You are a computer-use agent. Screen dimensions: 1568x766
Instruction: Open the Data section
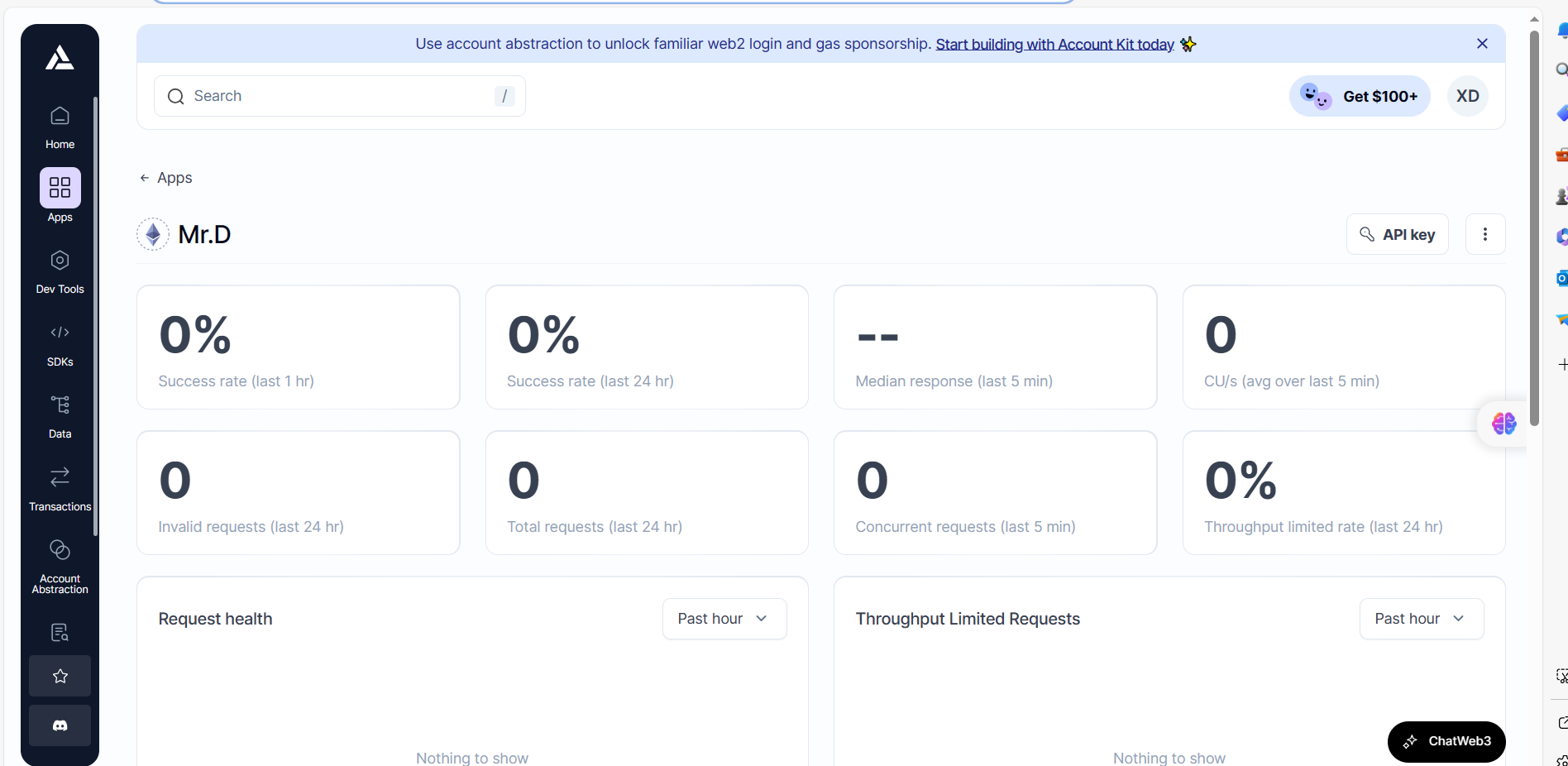point(60,416)
